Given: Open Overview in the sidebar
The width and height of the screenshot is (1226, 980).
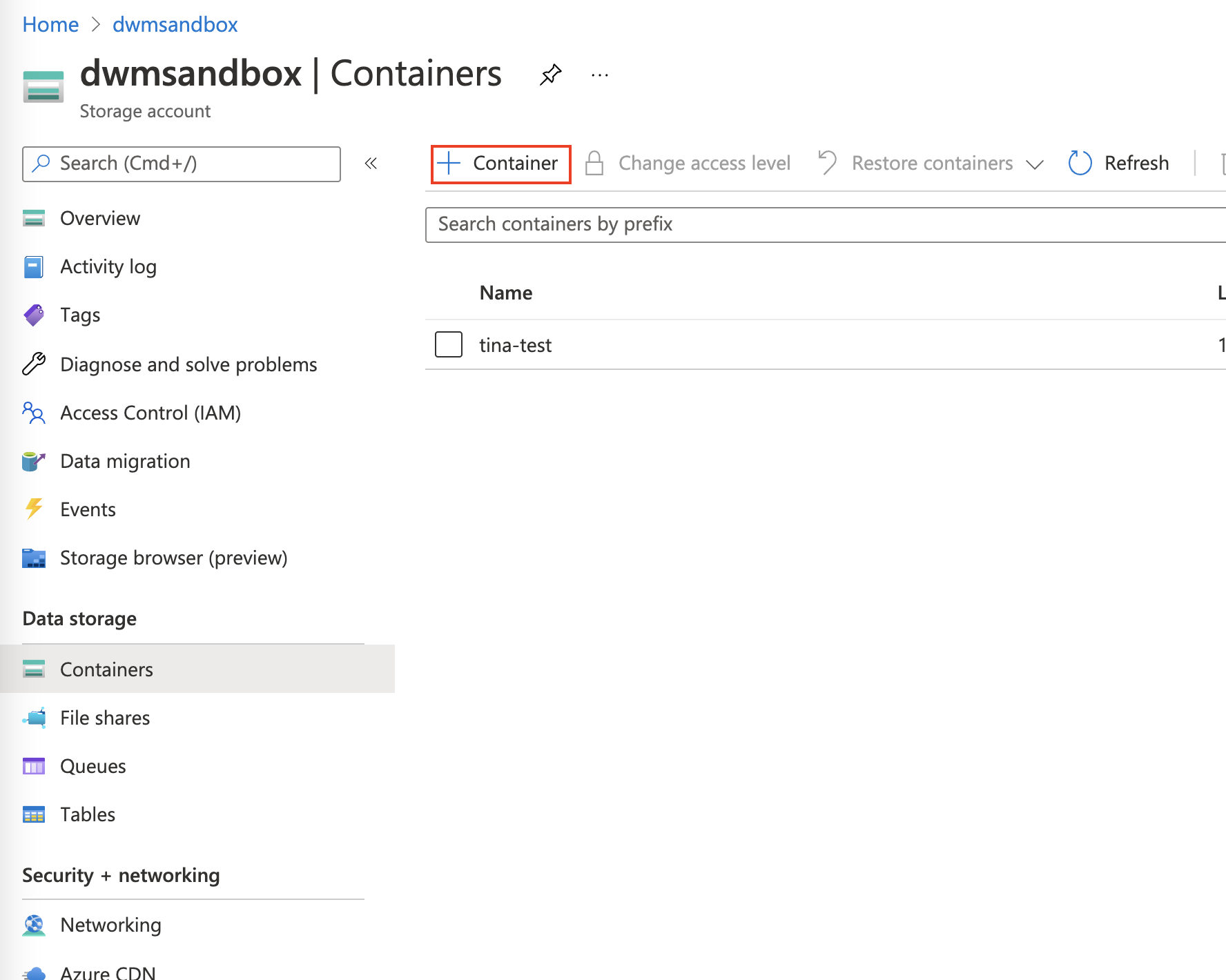Looking at the screenshot, I should pos(100,218).
